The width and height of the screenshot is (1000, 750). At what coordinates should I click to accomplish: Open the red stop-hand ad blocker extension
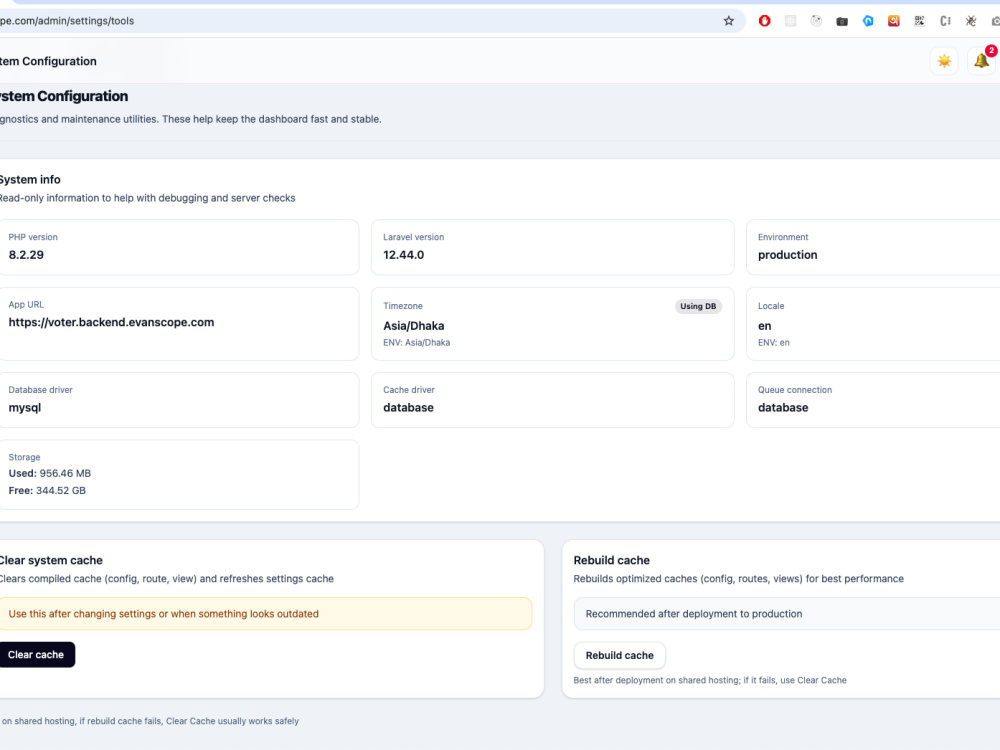tap(764, 21)
